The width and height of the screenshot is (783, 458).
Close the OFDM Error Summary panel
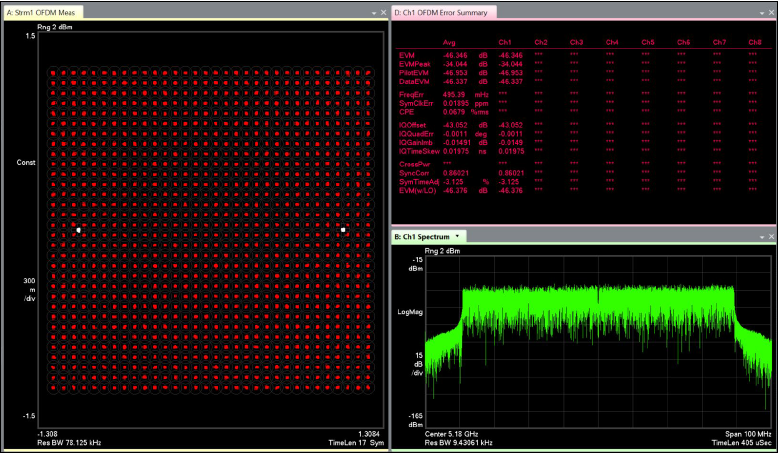pos(770,12)
